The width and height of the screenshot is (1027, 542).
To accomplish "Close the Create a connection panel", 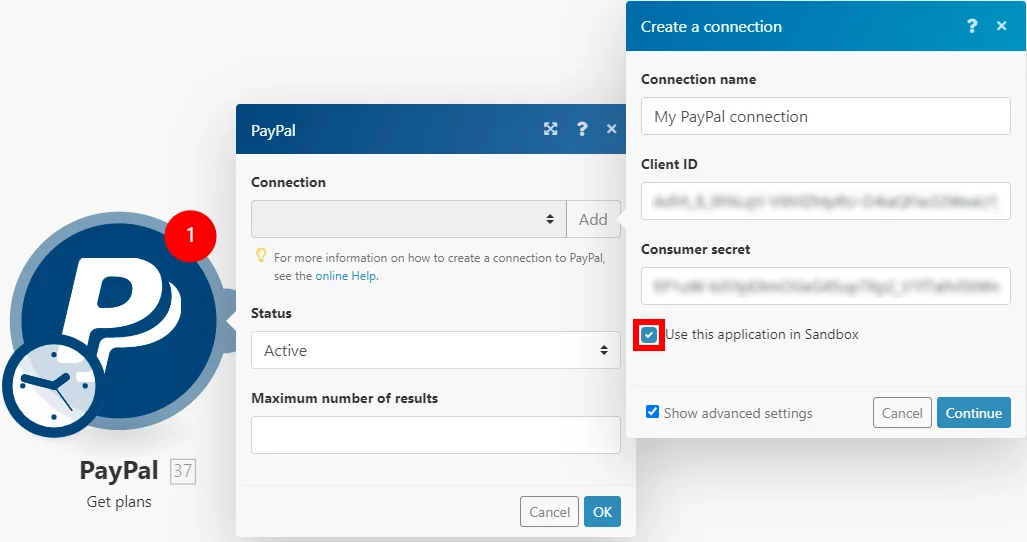I will (x=1001, y=26).
